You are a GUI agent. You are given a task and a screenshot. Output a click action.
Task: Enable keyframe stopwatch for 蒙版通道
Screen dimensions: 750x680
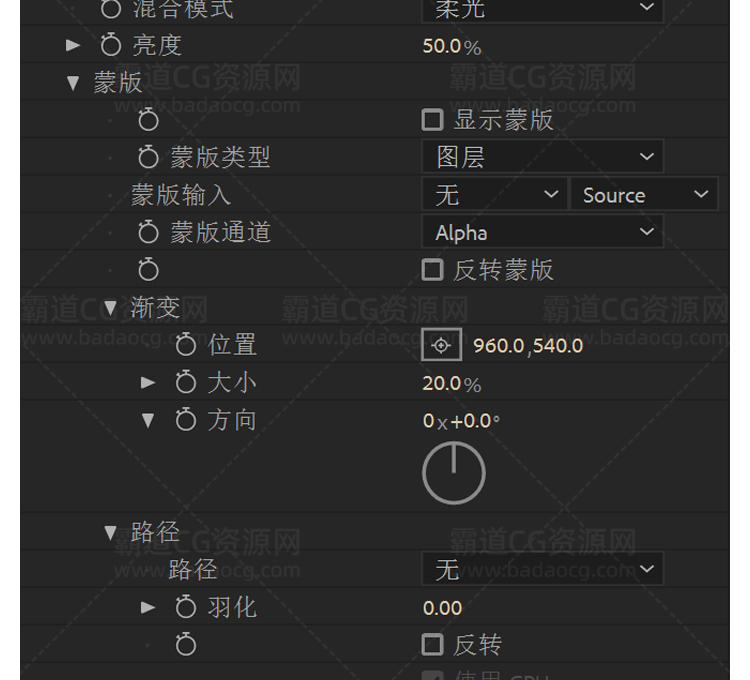[148, 232]
